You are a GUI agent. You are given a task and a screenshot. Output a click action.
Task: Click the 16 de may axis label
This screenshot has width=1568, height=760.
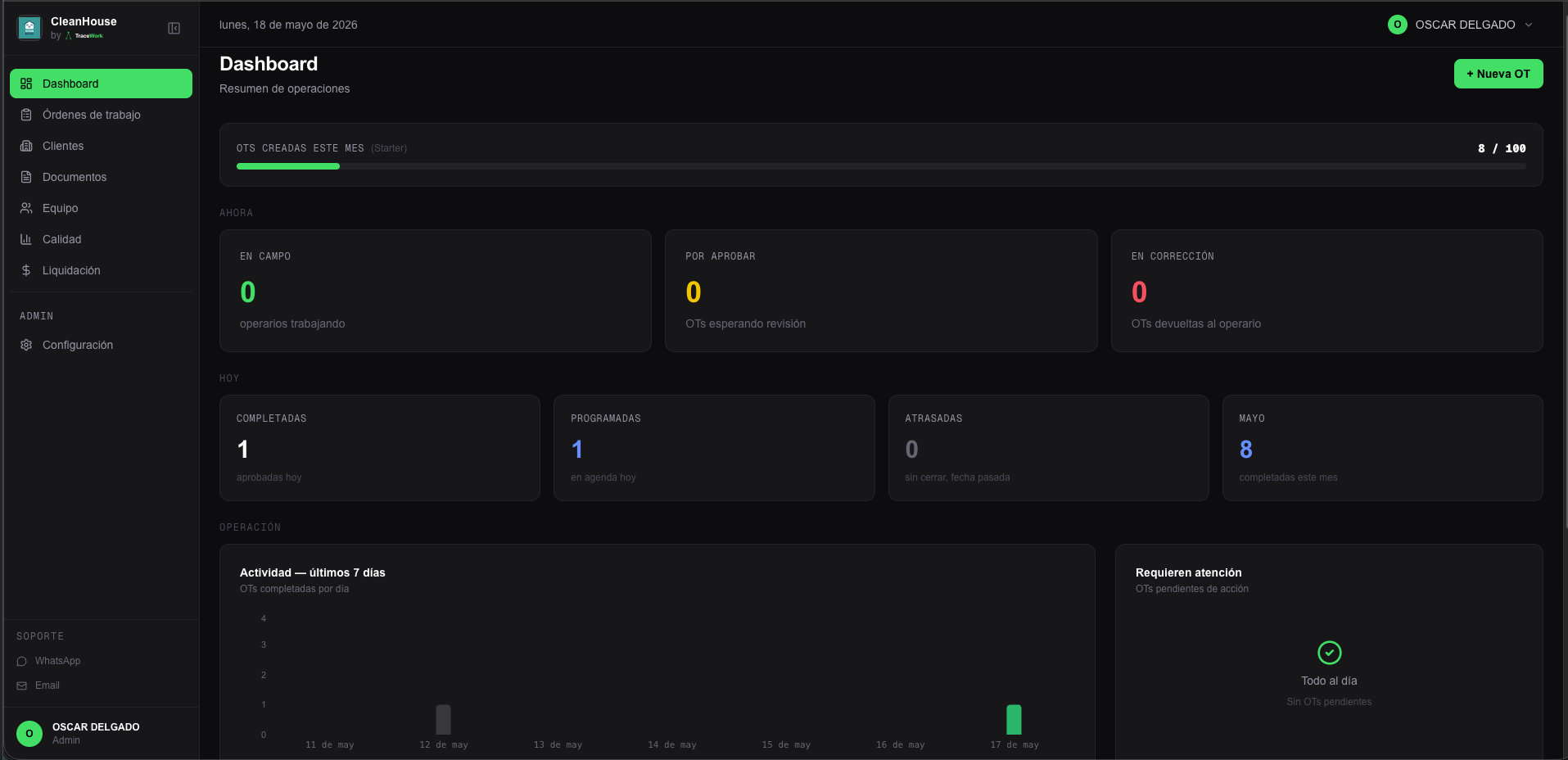[900, 745]
